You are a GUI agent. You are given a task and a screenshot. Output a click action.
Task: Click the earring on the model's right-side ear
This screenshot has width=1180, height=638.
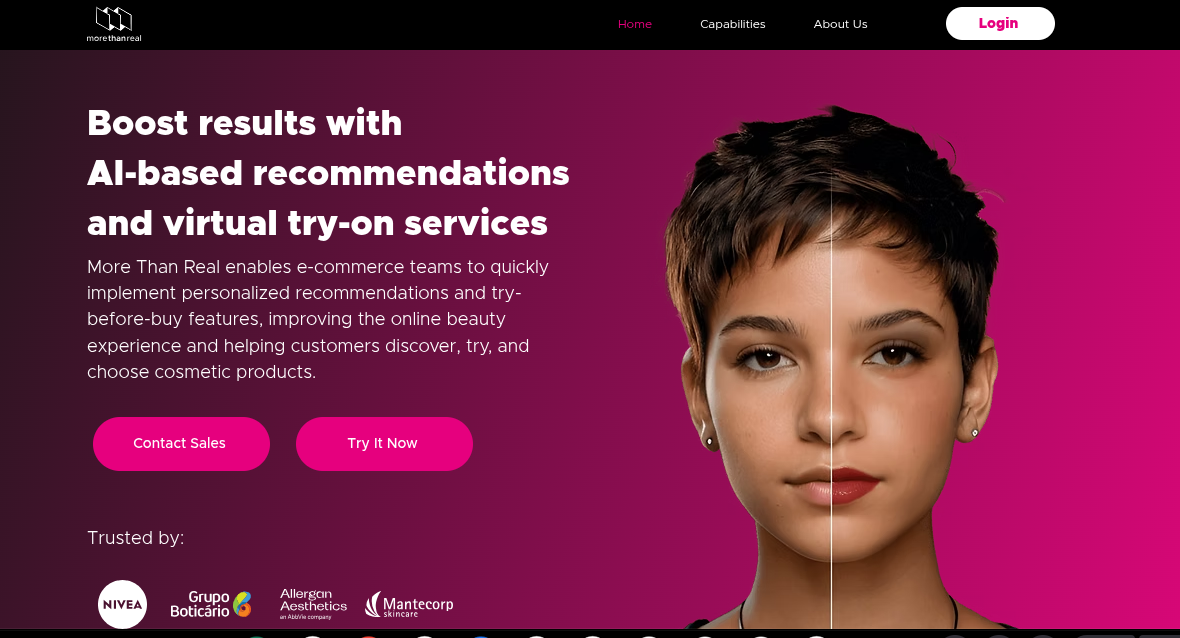click(975, 433)
